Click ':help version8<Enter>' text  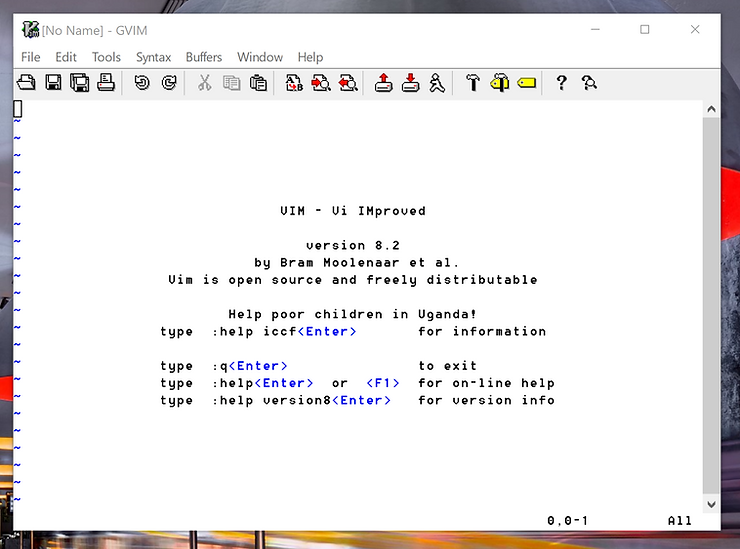coord(302,400)
